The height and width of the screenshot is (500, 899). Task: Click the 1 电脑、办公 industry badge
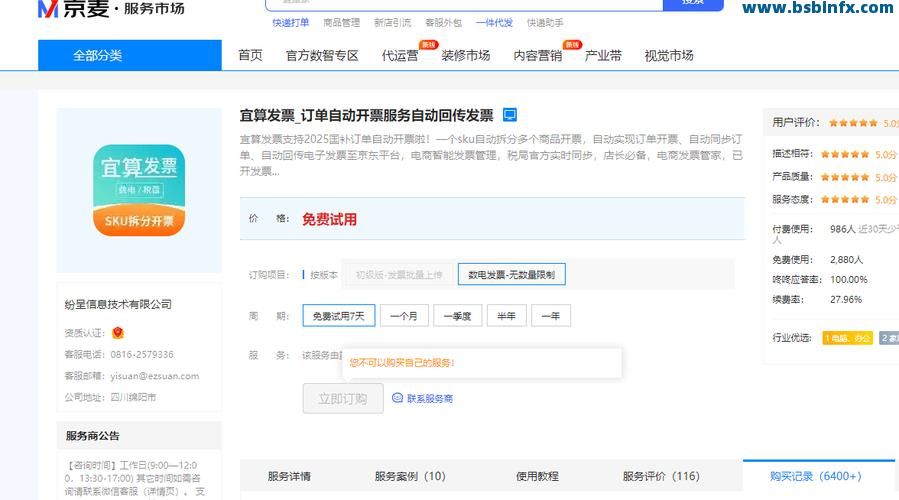[847, 338]
